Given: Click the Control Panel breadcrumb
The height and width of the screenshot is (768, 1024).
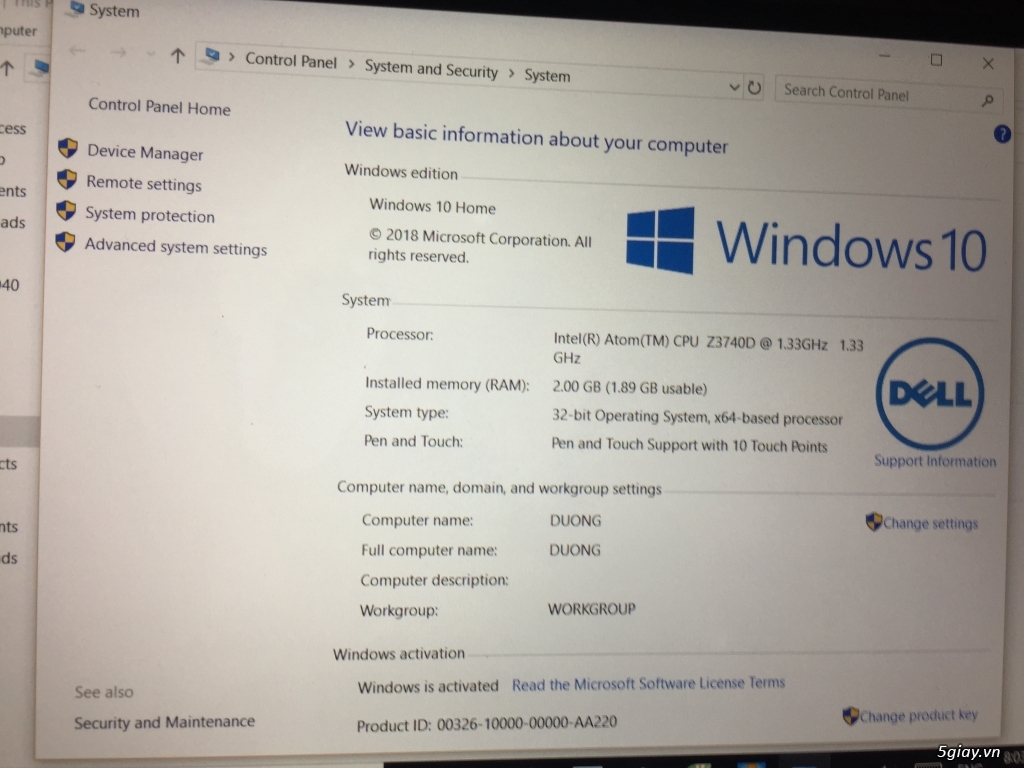Looking at the screenshot, I should coord(291,61).
